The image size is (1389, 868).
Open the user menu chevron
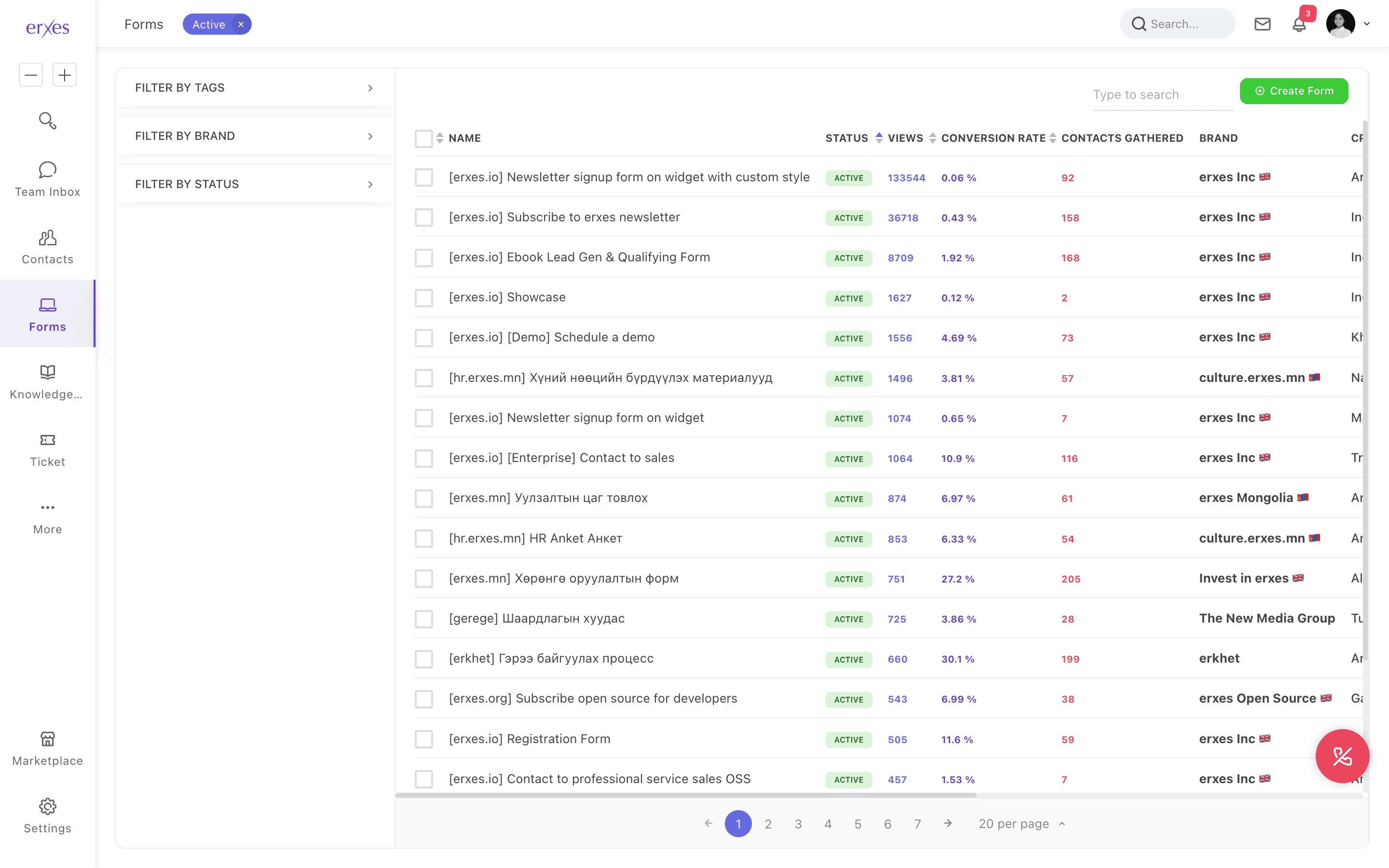[1367, 24]
